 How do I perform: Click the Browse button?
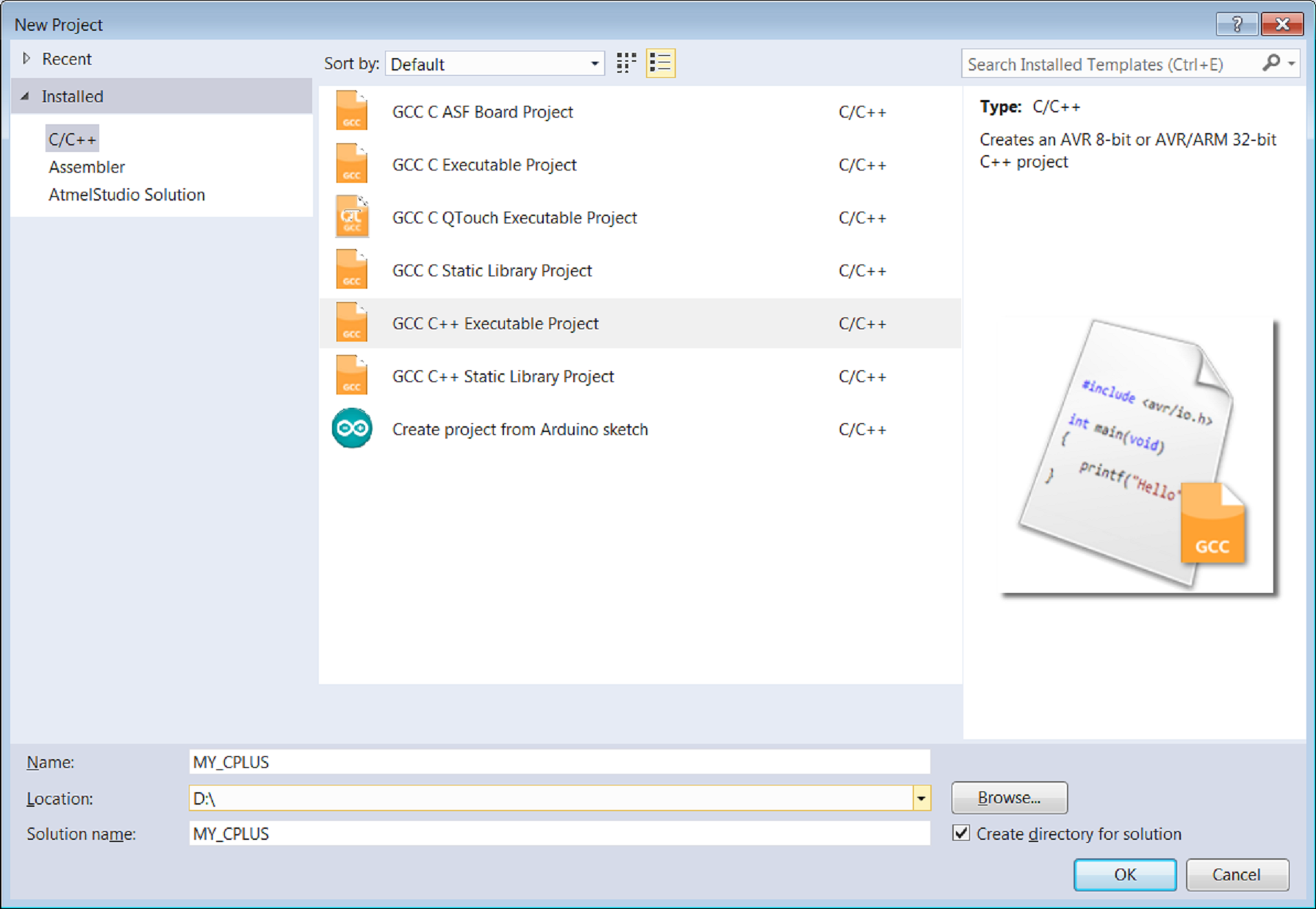(1009, 798)
